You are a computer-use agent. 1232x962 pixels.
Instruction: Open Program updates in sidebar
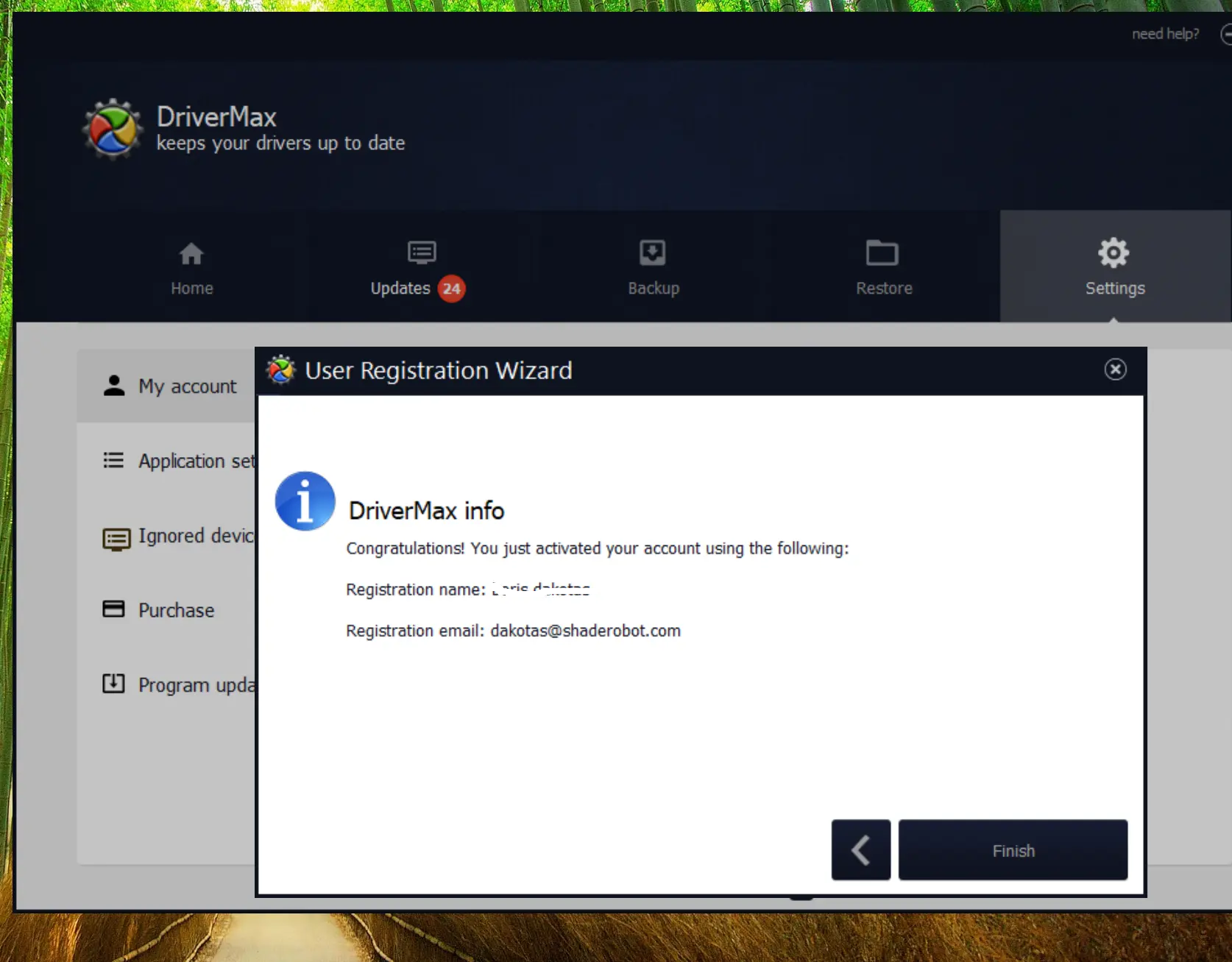[x=166, y=685]
